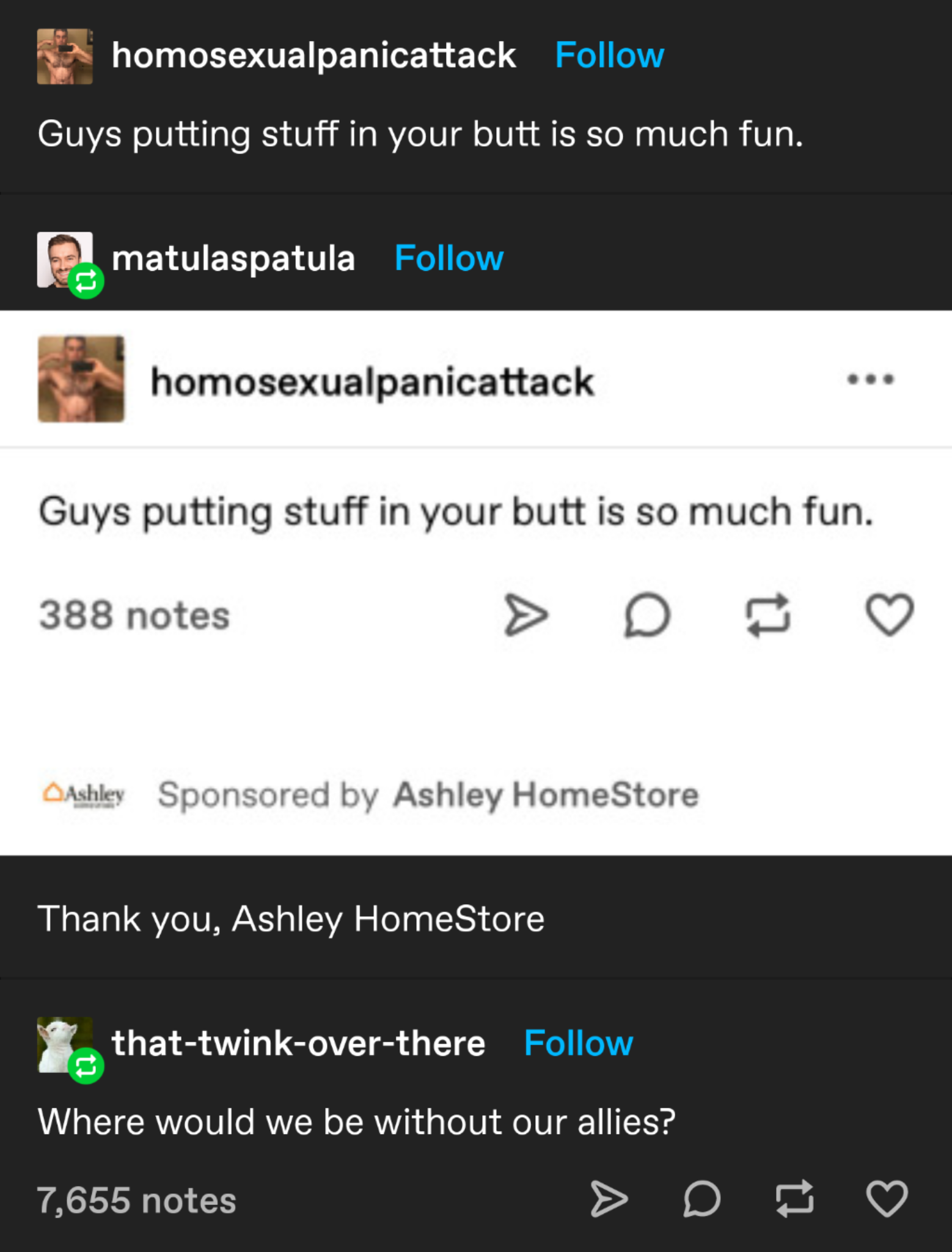The height and width of the screenshot is (1252, 952).
Task: Share the 7,655 notes post via send icon
Action: 609,1198
